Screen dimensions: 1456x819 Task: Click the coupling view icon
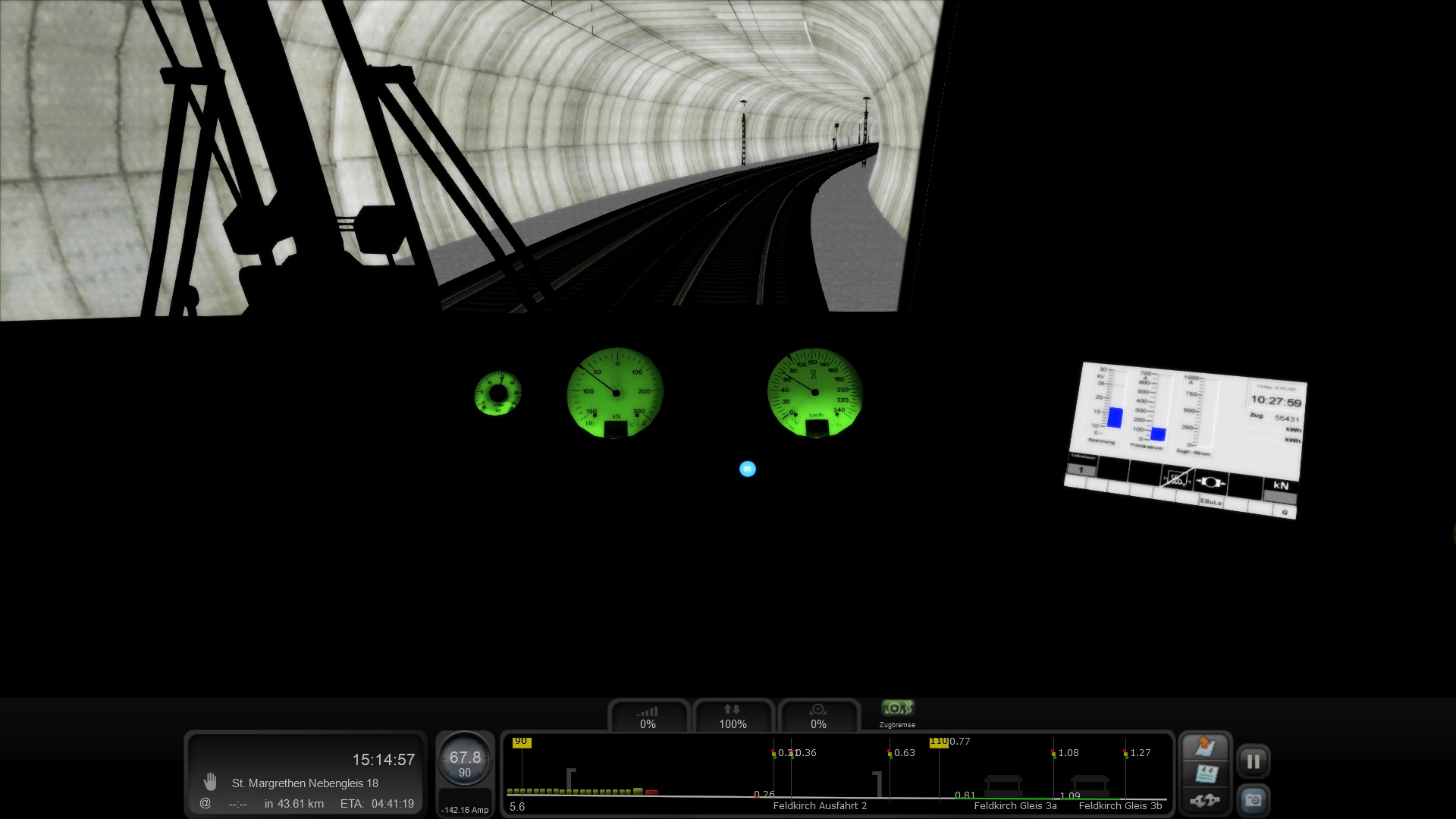[x=1205, y=800]
